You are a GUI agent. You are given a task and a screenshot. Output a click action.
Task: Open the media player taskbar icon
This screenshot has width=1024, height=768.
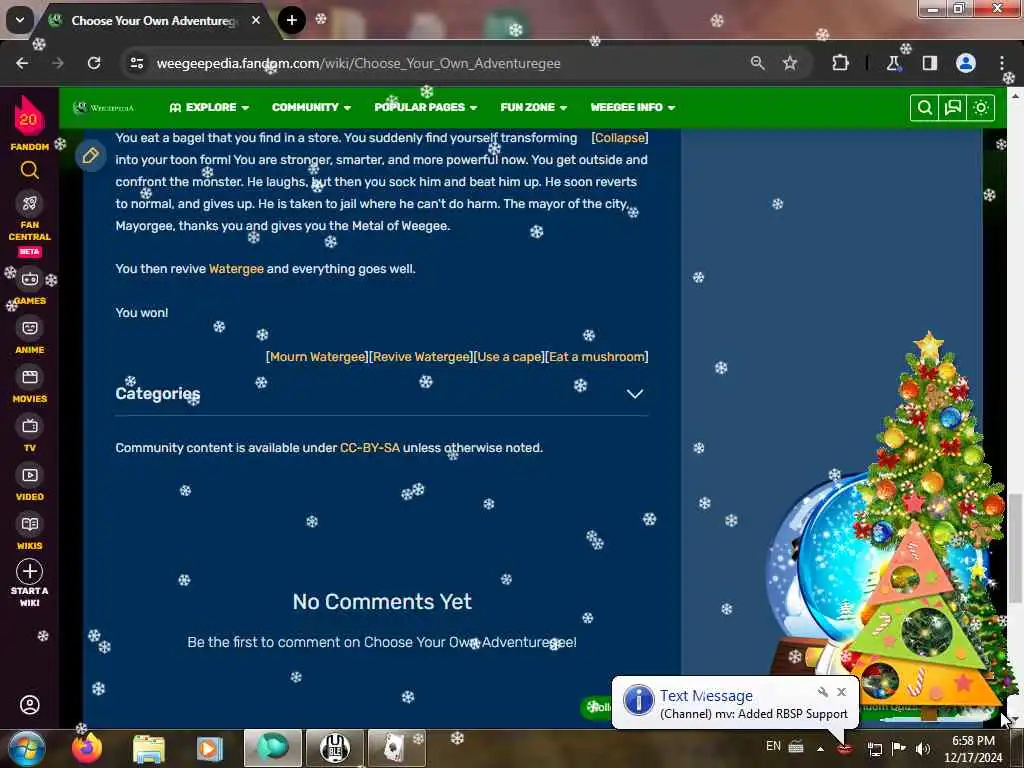coord(210,748)
